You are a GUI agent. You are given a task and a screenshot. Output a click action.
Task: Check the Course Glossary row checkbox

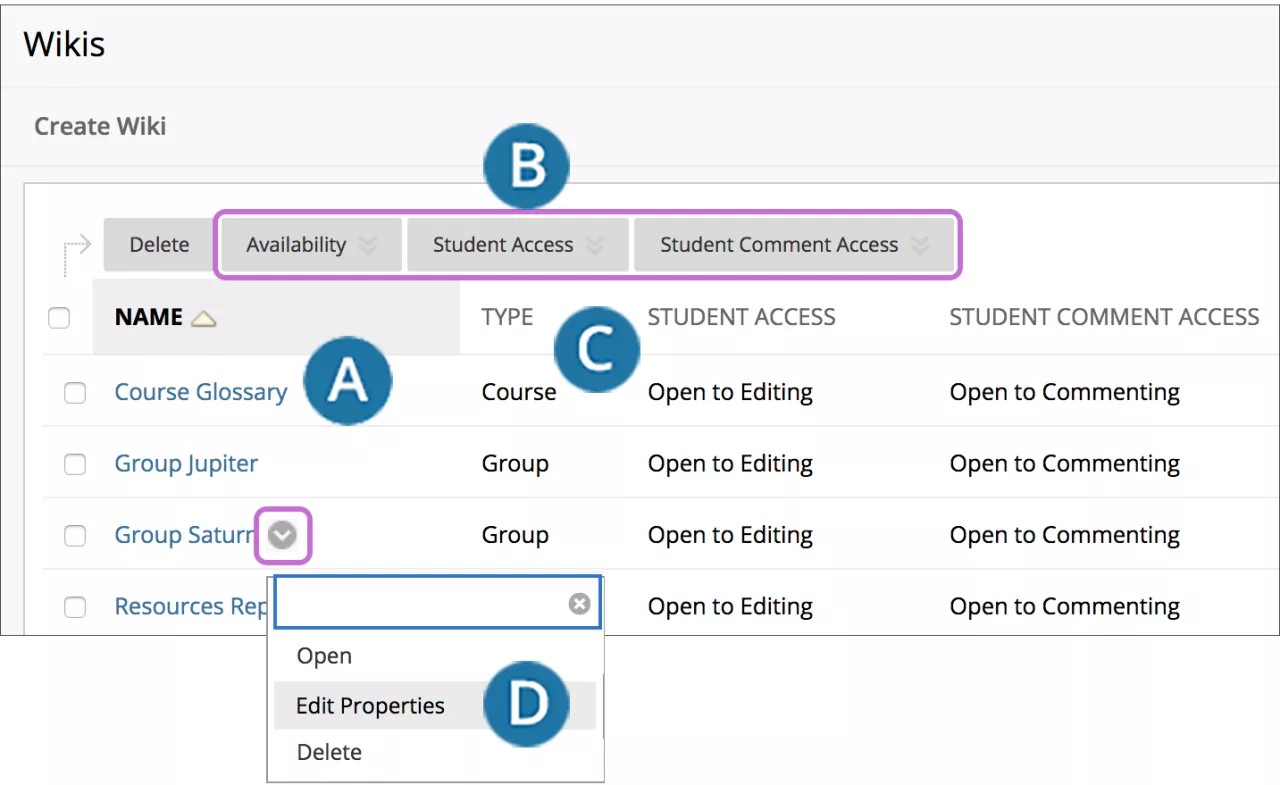pos(75,393)
